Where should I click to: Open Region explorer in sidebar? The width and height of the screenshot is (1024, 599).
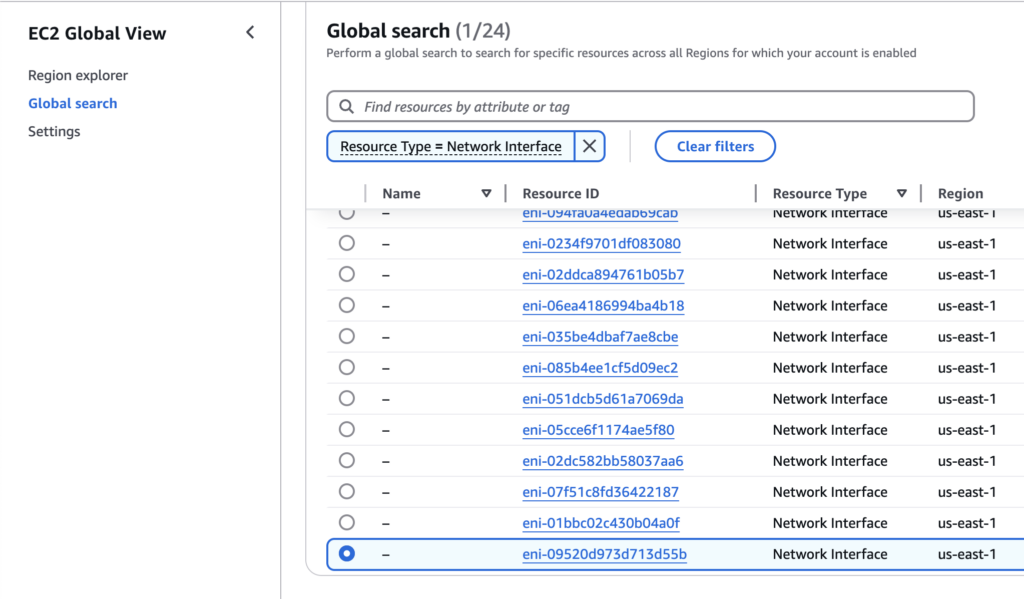point(78,75)
